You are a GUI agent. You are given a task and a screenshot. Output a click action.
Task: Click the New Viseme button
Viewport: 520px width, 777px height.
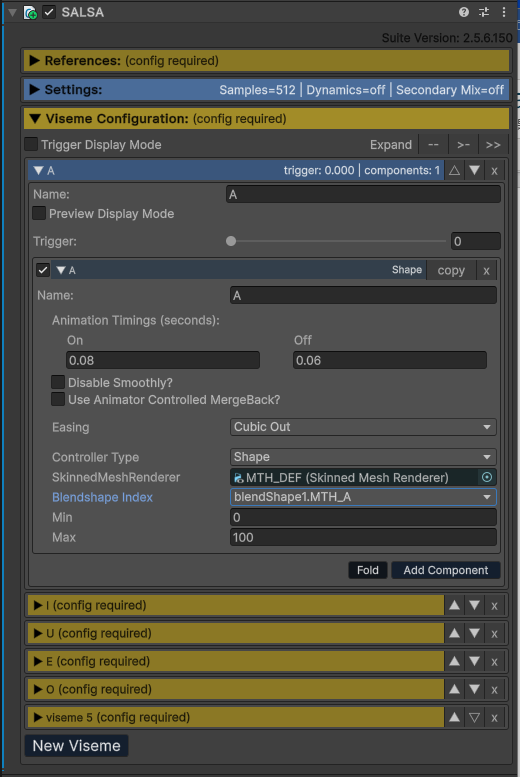pyautogui.click(x=76, y=746)
